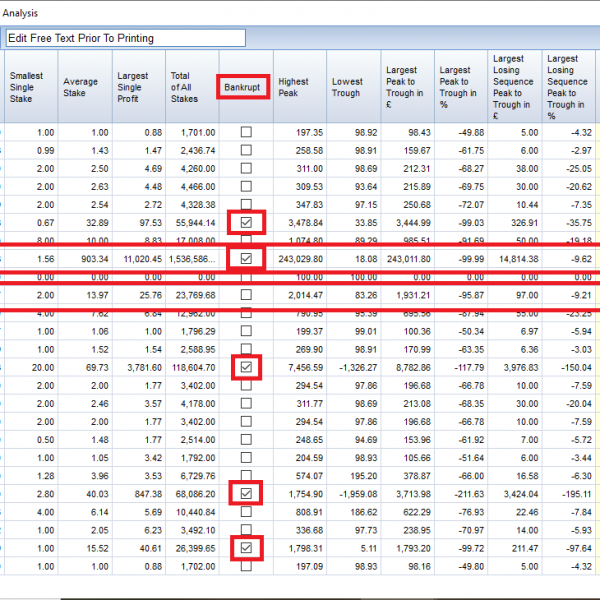Uncheck Bankrupt in the 118,604.70 stakes row
Image resolution: width=600 pixels, height=600 pixels.
click(246, 367)
